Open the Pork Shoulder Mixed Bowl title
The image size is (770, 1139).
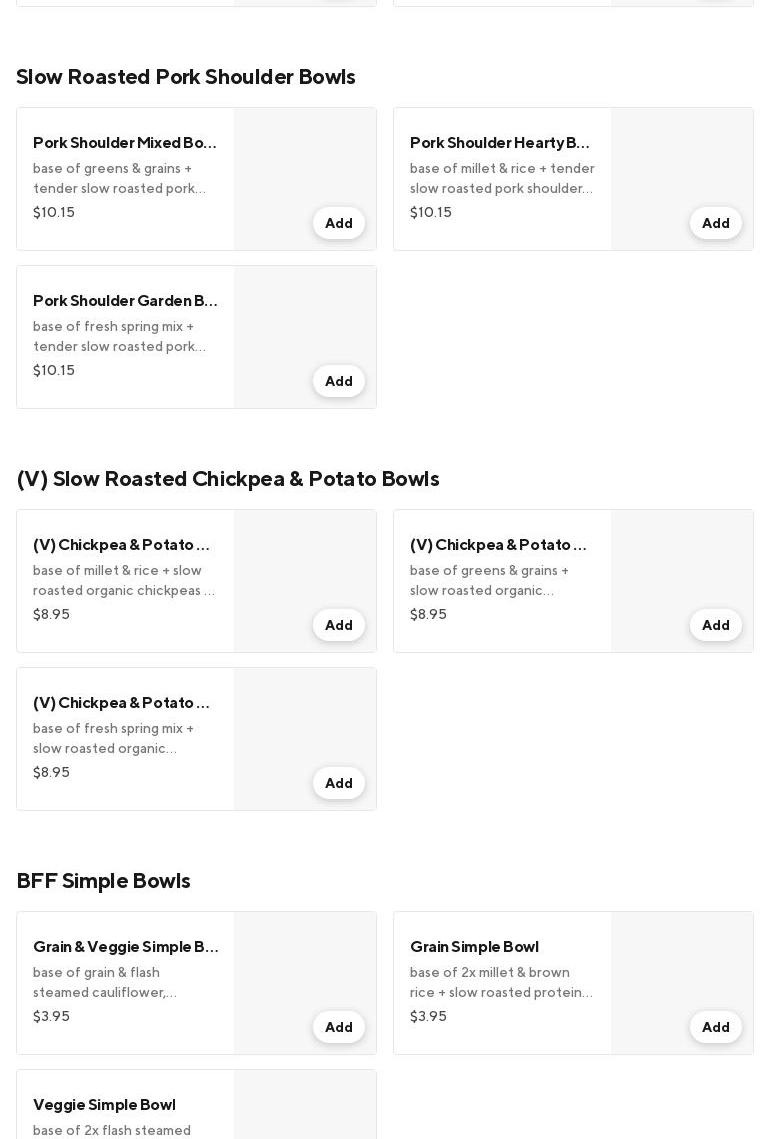(x=125, y=143)
